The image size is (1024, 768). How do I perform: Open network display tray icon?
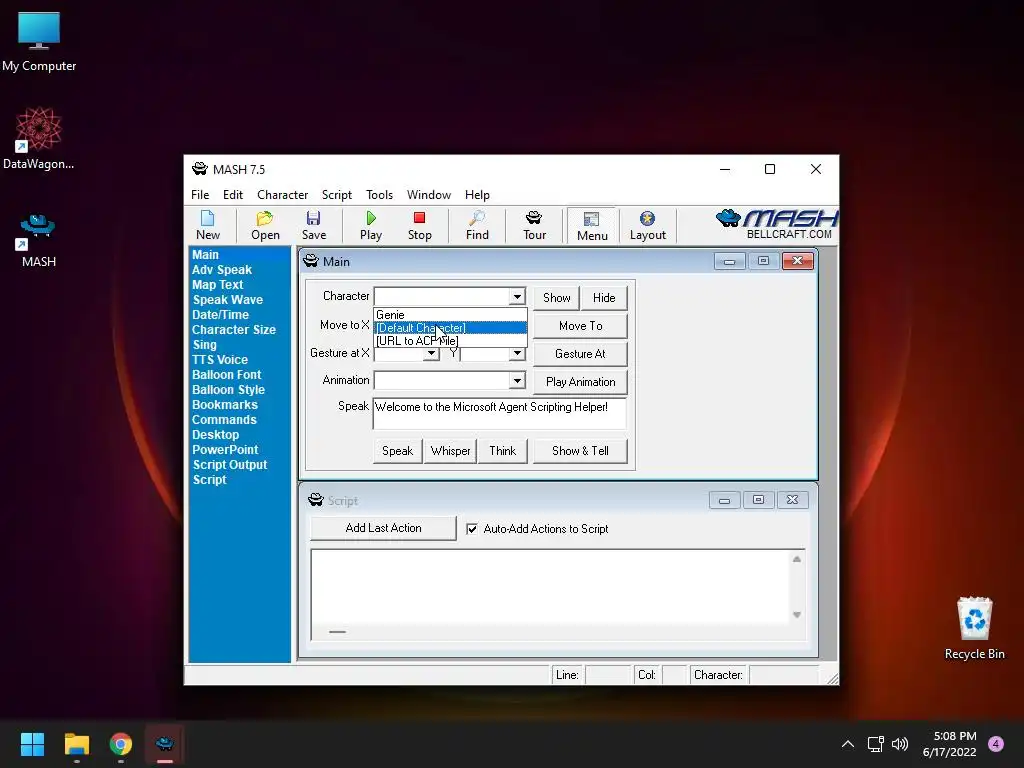875,744
